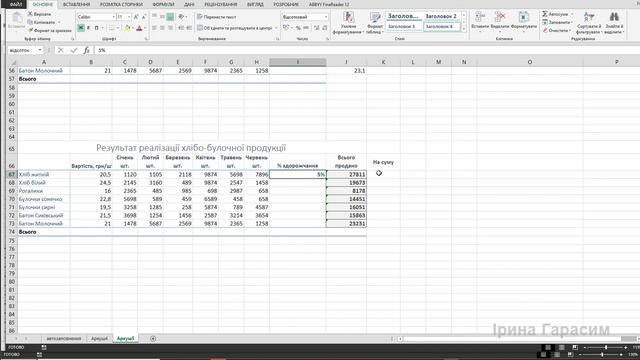This screenshot has height=360, width=640.
Task: Click the text orientation icon
Action: pyautogui.click(x=181, y=17)
